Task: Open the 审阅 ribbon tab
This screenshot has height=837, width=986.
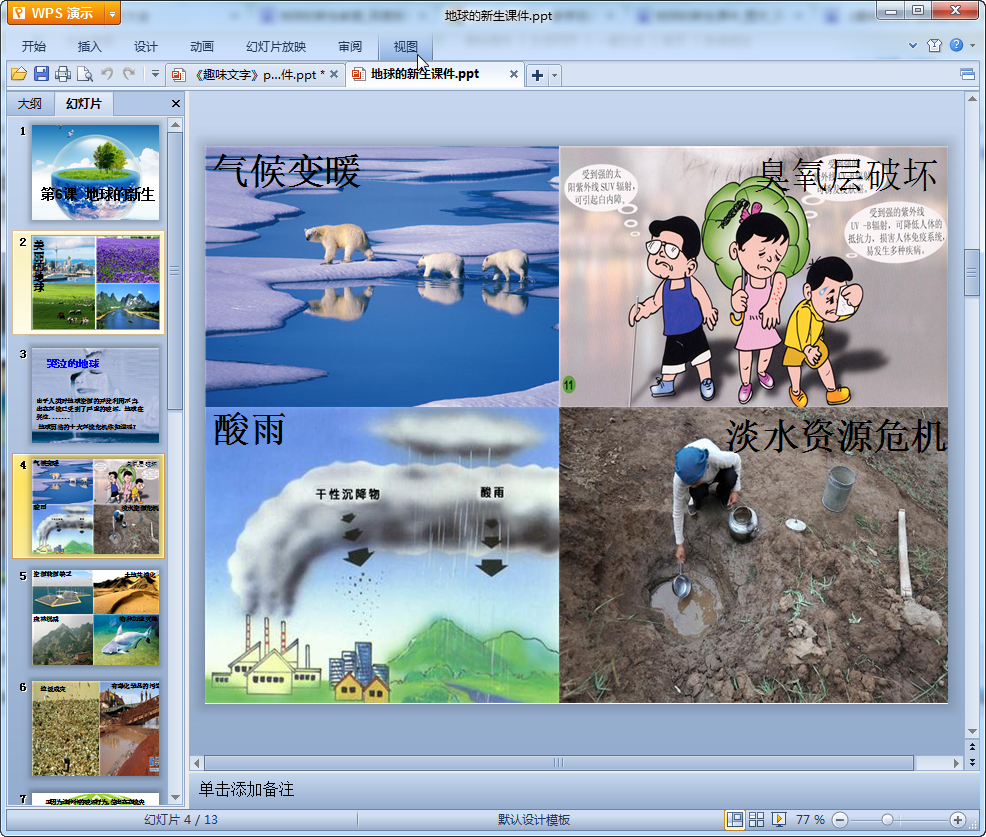Action: 350,47
